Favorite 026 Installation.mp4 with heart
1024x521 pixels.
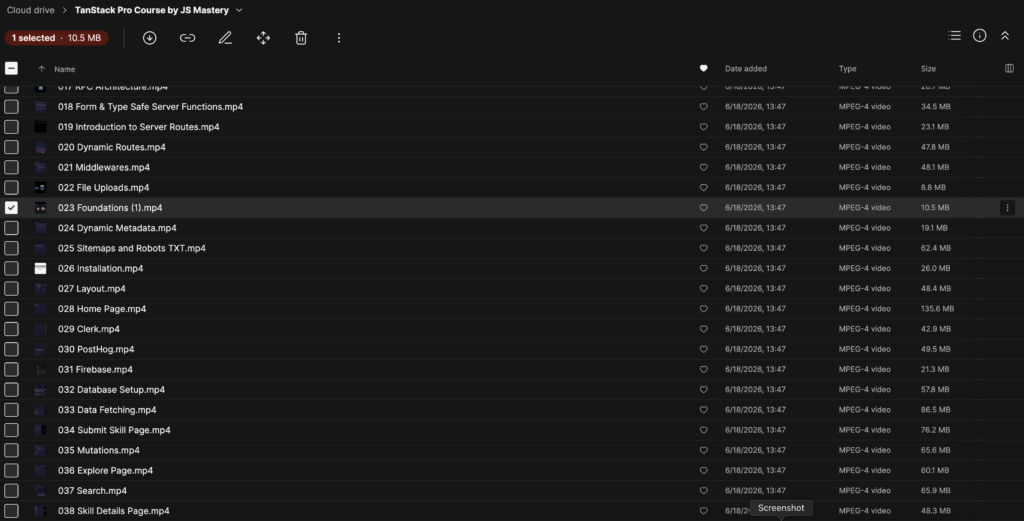pyautogui.click(x=703, y=268)
